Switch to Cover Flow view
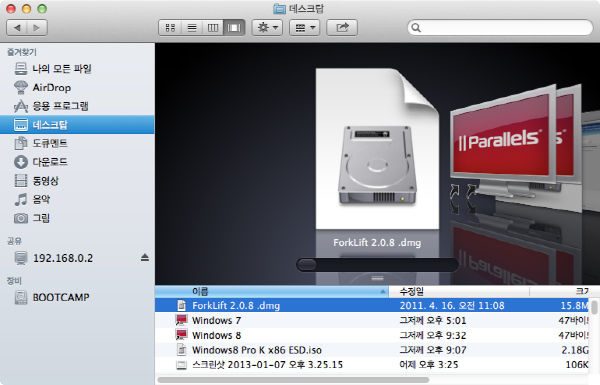600x385 pixels. 234,28
